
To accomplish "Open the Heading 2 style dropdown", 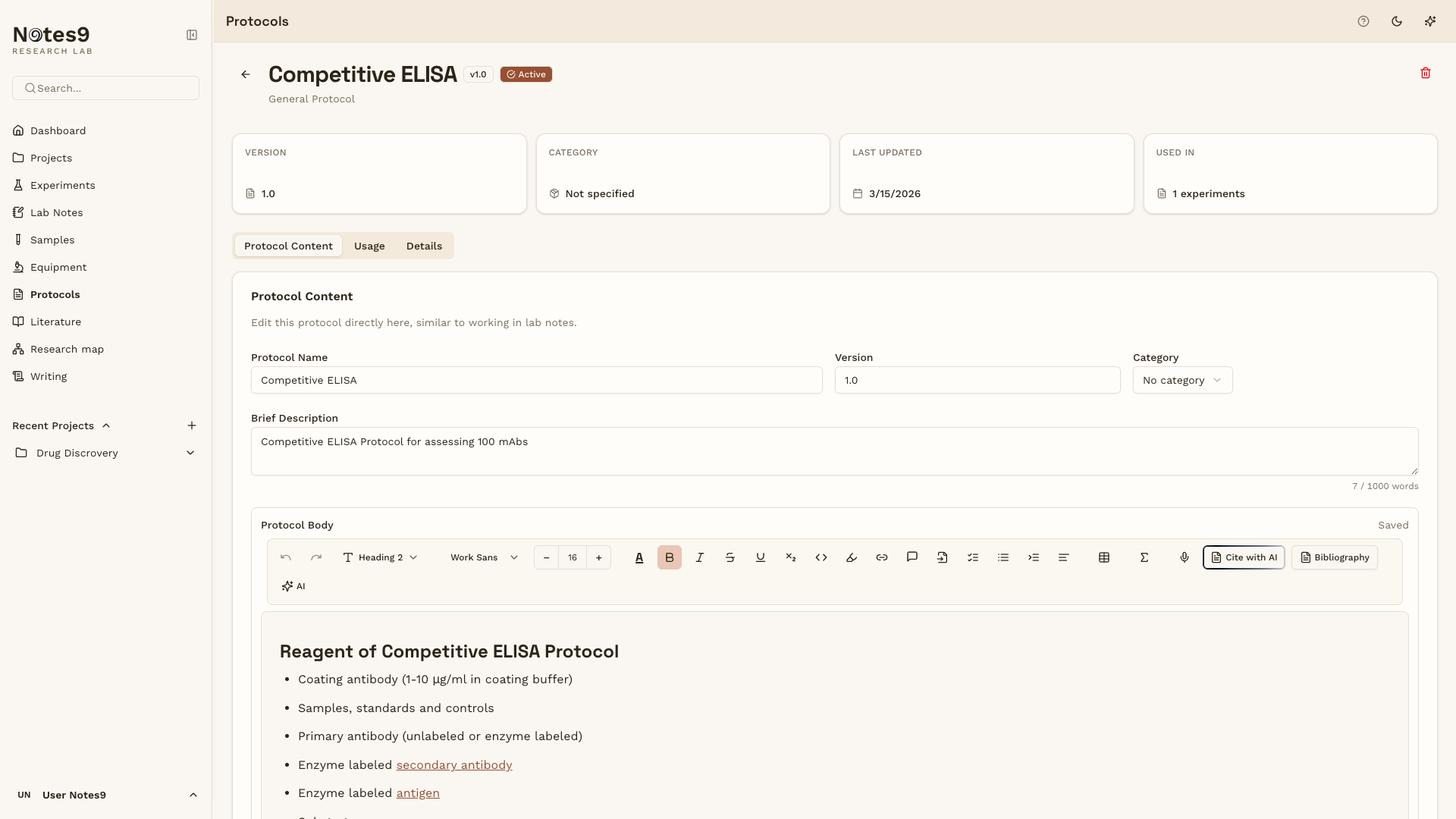I will (x=380, y=557).
